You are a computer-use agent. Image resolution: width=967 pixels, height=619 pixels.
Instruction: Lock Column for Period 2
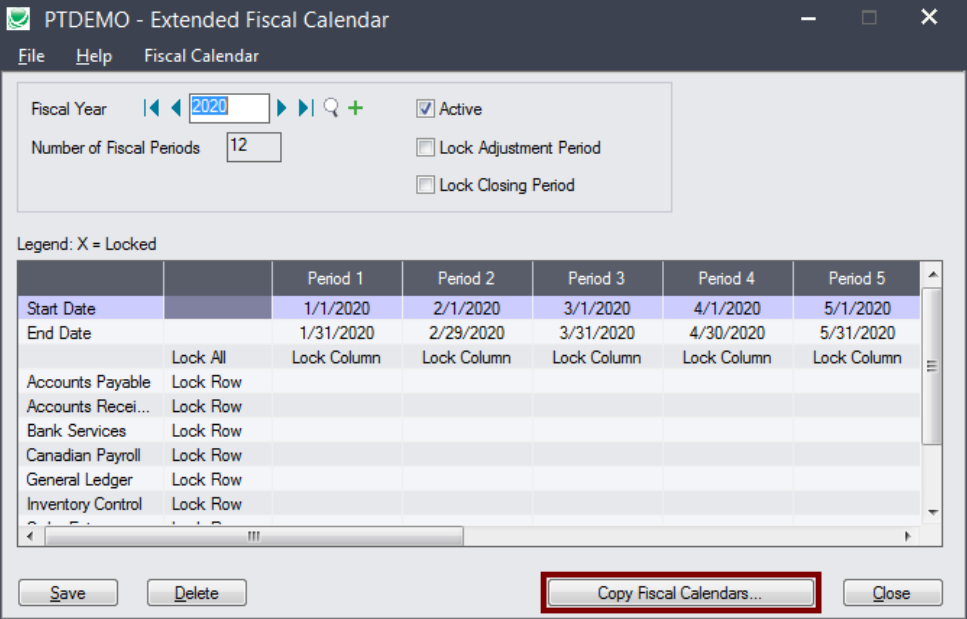[x=467, y=358]
